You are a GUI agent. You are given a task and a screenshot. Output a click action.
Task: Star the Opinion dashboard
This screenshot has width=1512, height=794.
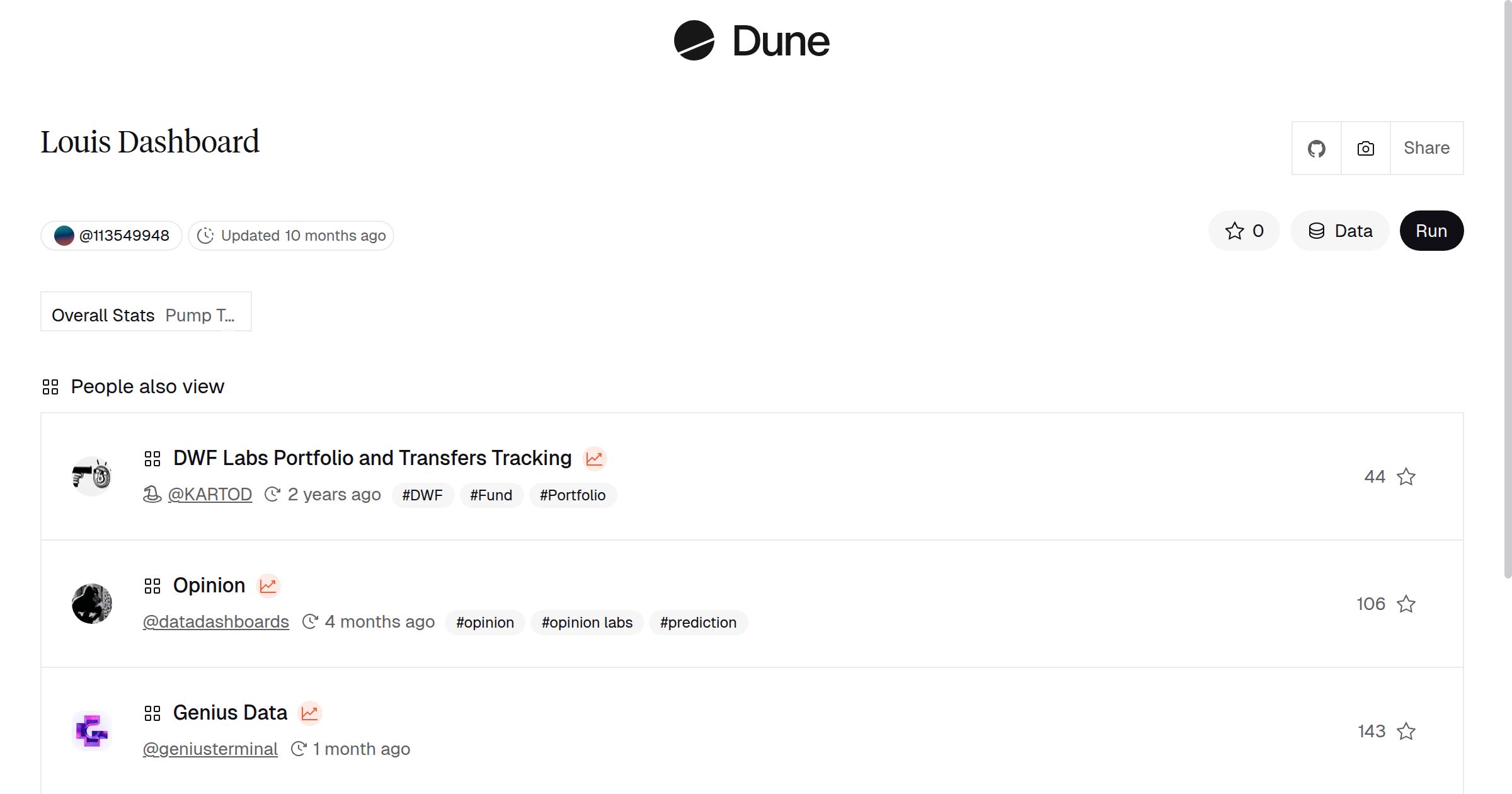click(1406, 604)
